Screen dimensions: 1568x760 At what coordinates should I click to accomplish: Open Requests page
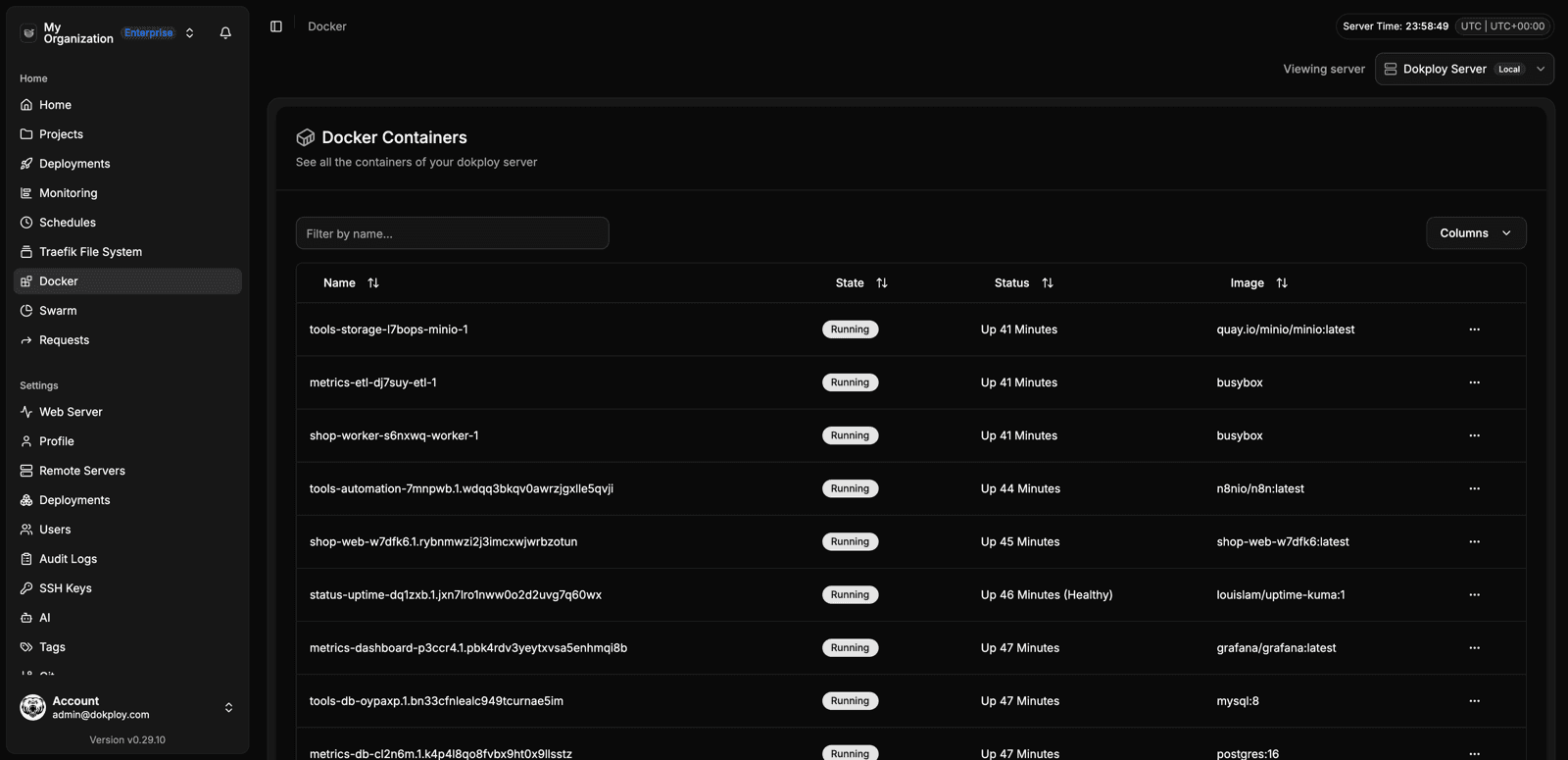pyautogui.click(x=127, y=340)
